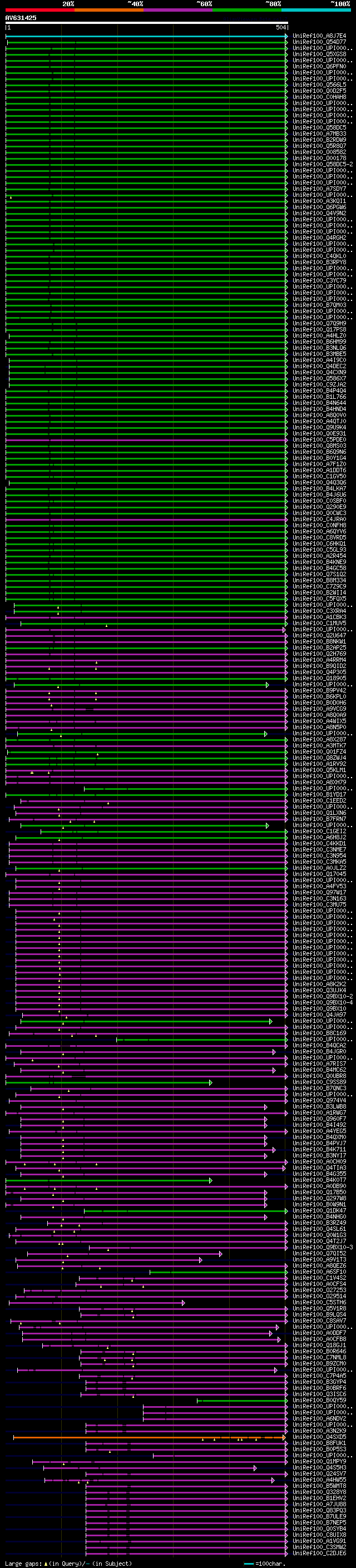Select the cyan alignment bar for UniRef100_A8J7E4
This screenshot has width=356, height=1568.
pyautogui.click(x=147, y=36)
